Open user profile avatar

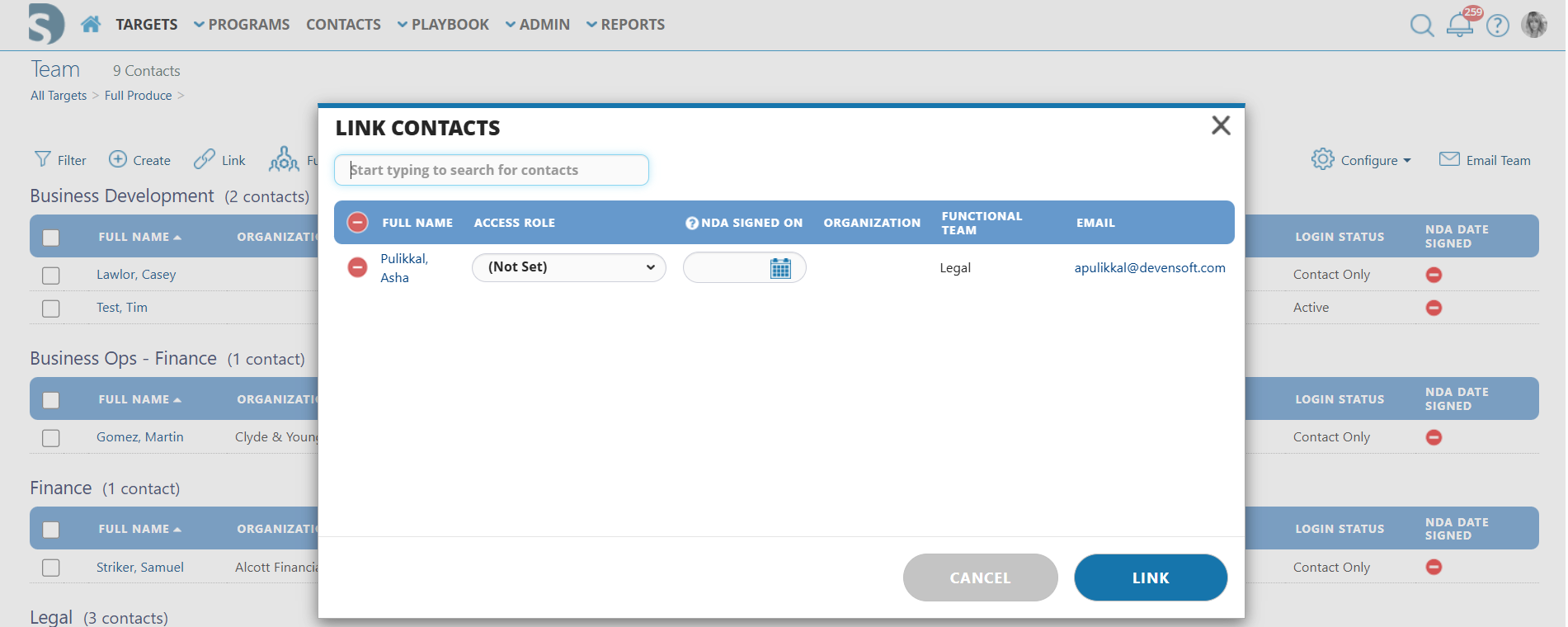(1533, 25)
